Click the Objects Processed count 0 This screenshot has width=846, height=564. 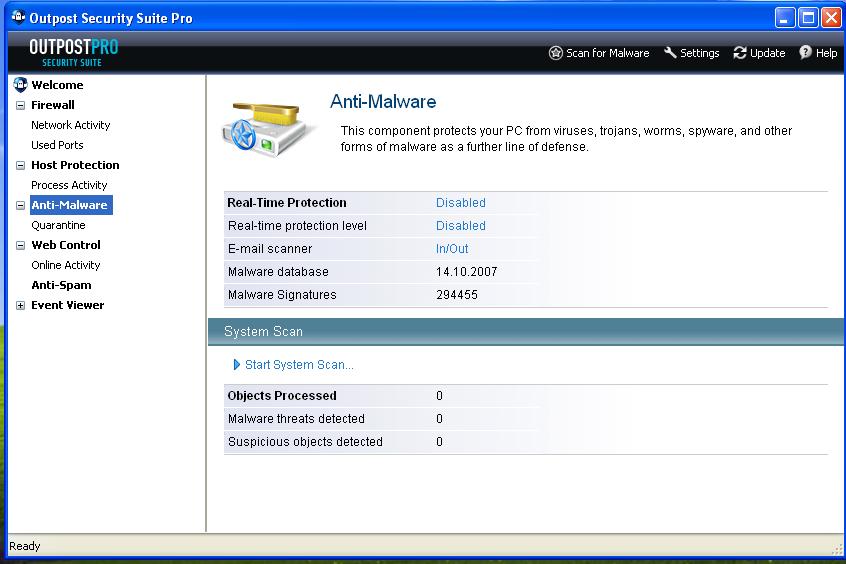[x=439, y=396]
